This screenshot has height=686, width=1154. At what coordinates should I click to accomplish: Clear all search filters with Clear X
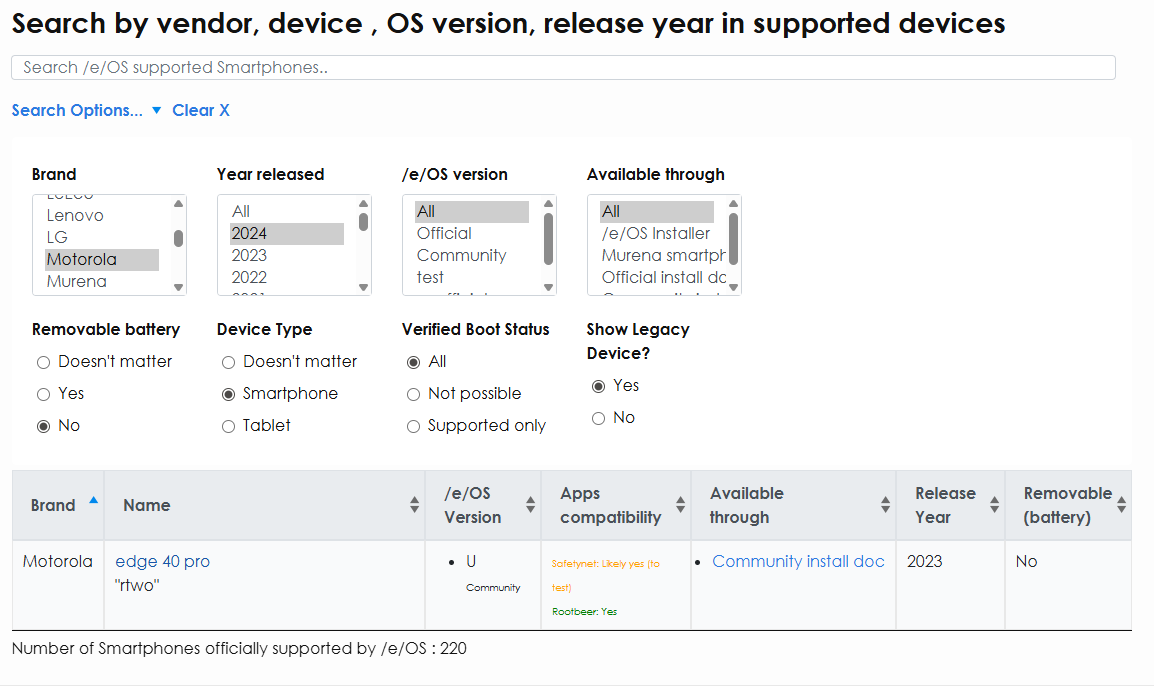(201, 110)
